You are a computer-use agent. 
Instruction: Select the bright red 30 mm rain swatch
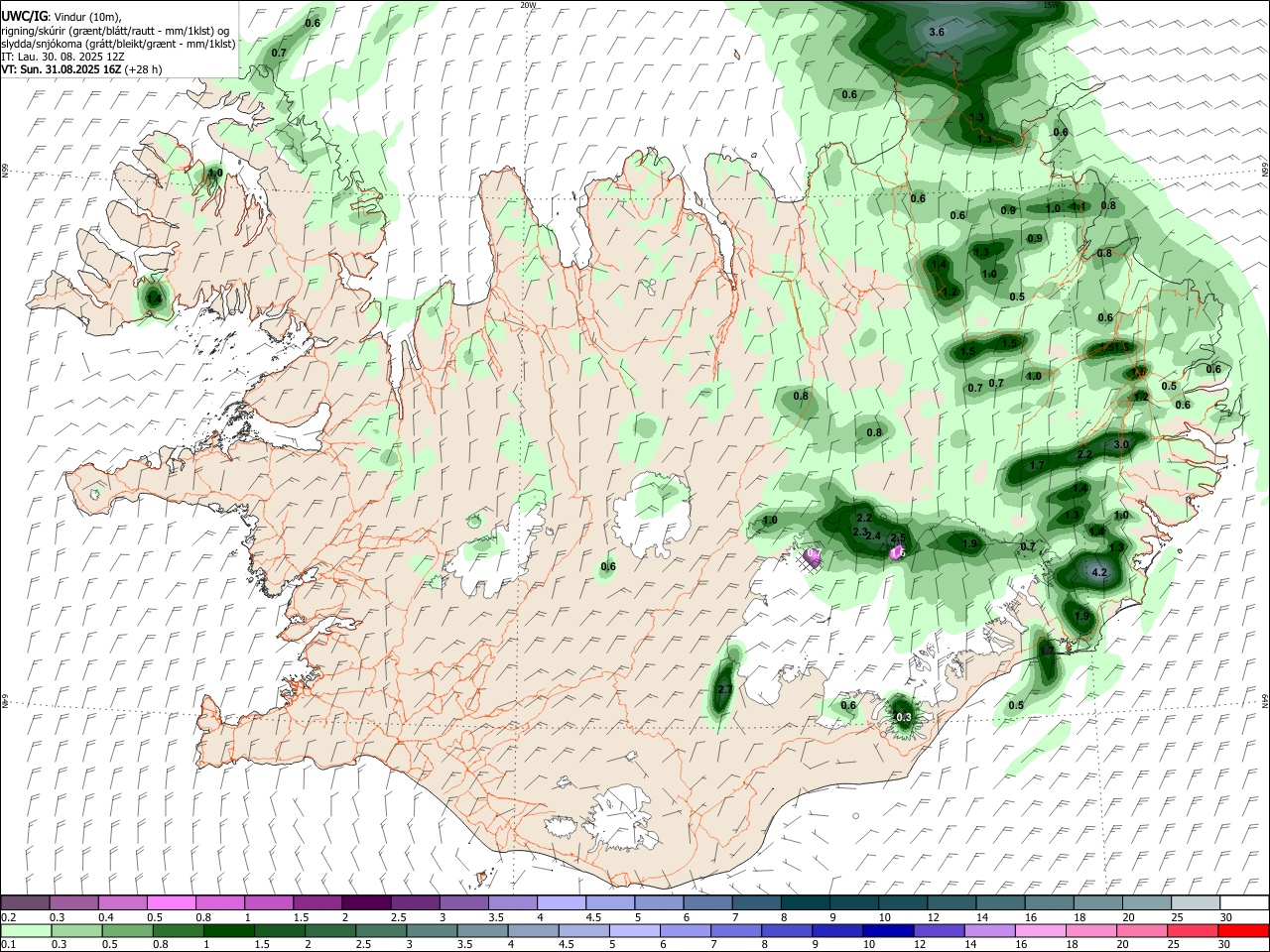pyautogui.click(x=1241, y=931)
